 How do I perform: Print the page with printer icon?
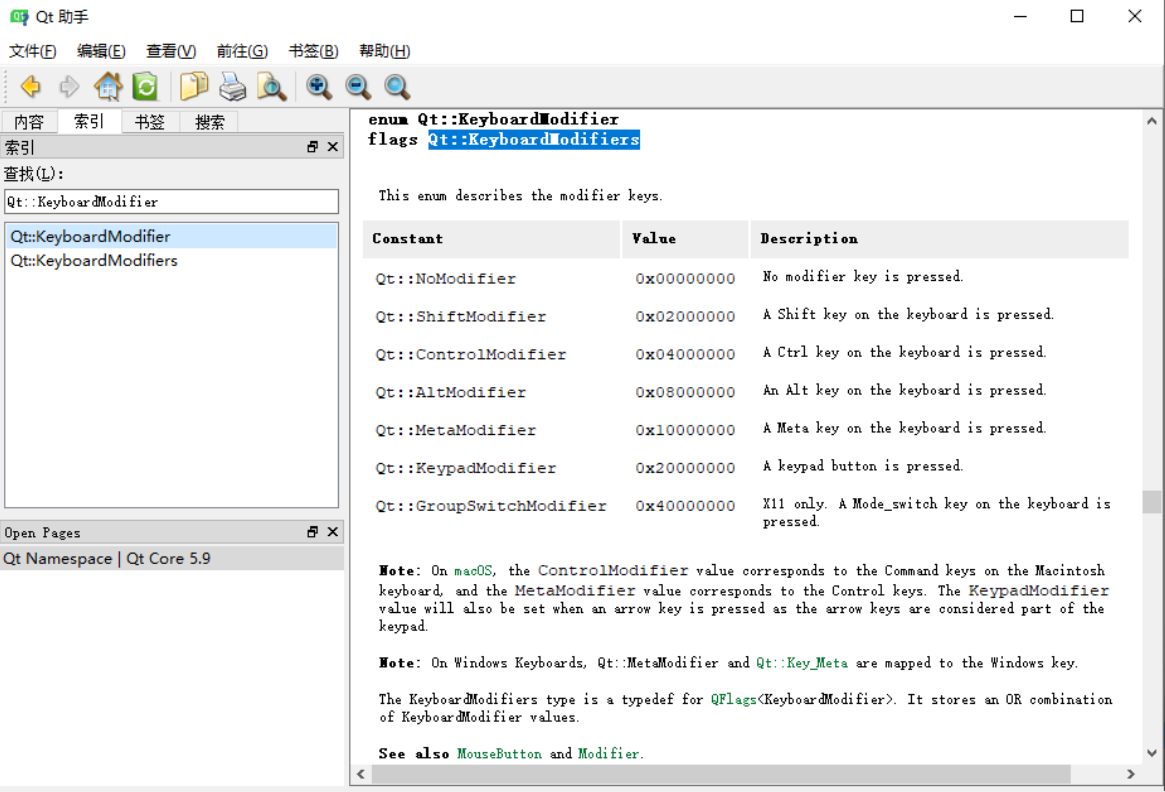coord(233,87)
